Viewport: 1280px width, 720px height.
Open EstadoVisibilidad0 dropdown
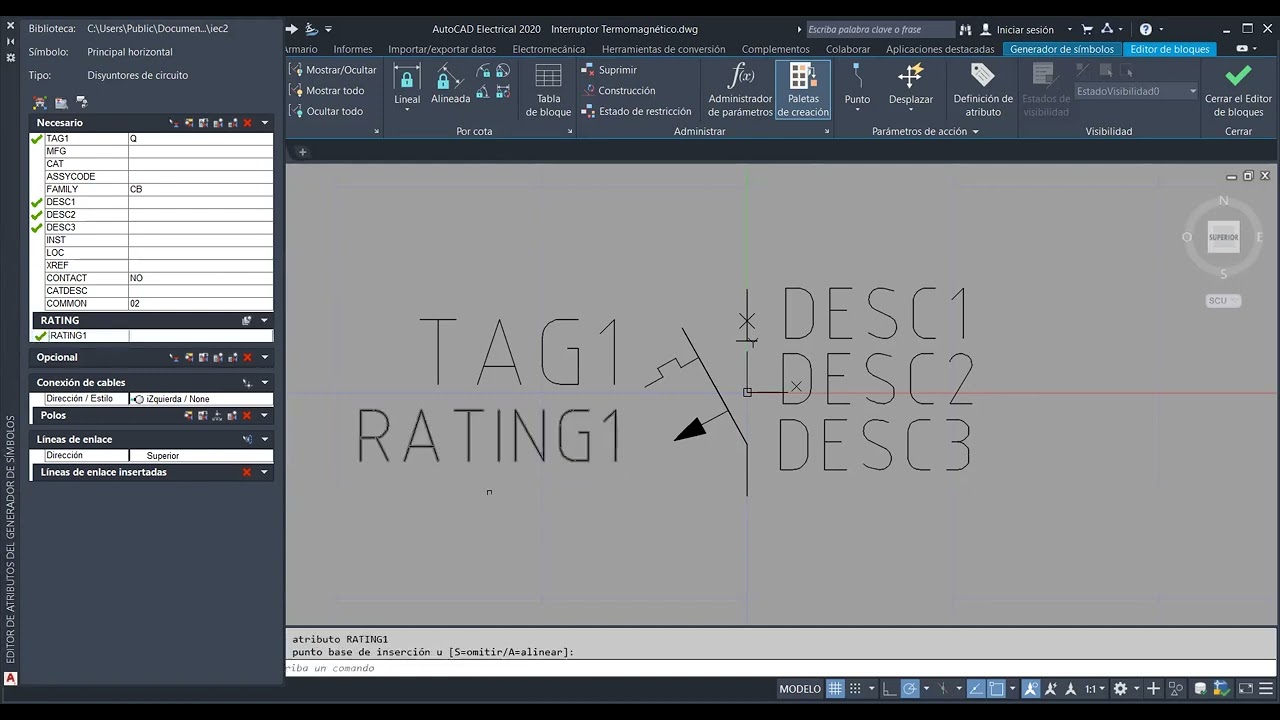[1136, 91]
